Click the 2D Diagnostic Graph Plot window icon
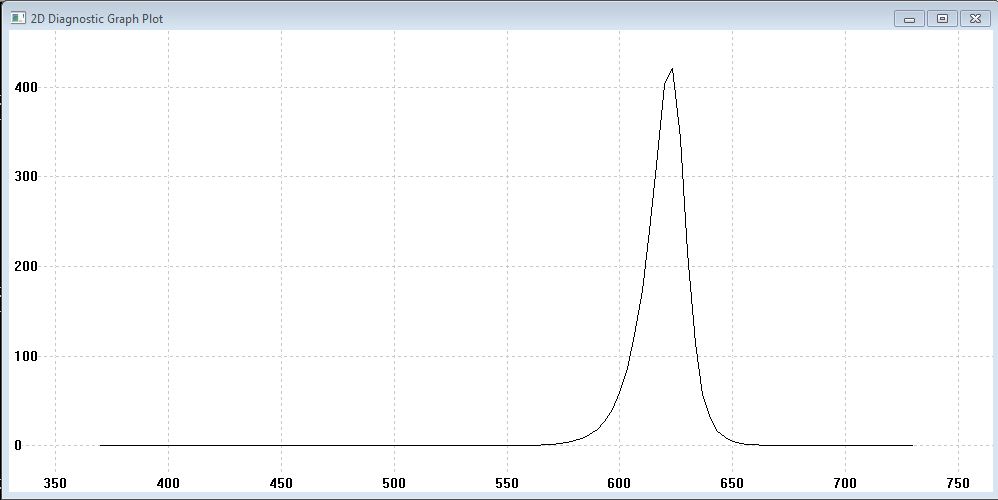The width and height of the screenshot is (998, 500). [x=18, y=18]
